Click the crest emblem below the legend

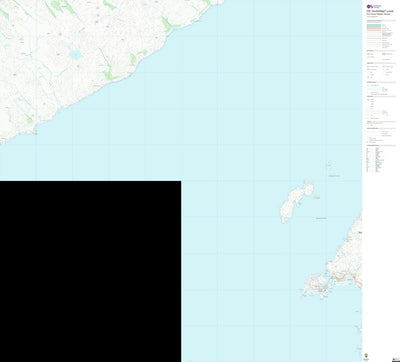pyautogui.click(x=366, y=355)
